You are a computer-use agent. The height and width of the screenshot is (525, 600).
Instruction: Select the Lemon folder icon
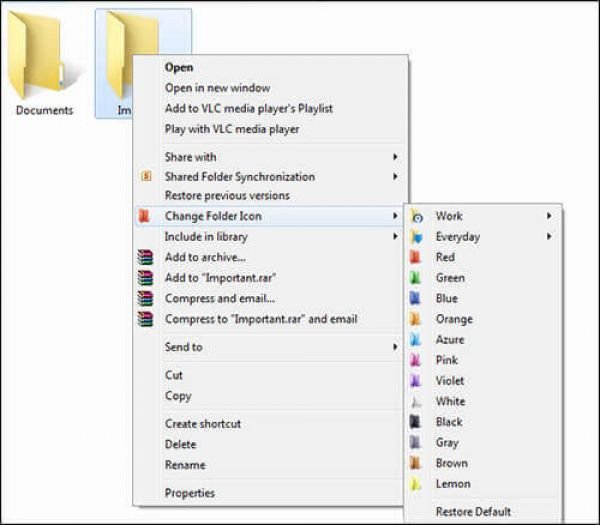(x=452, y=484)
